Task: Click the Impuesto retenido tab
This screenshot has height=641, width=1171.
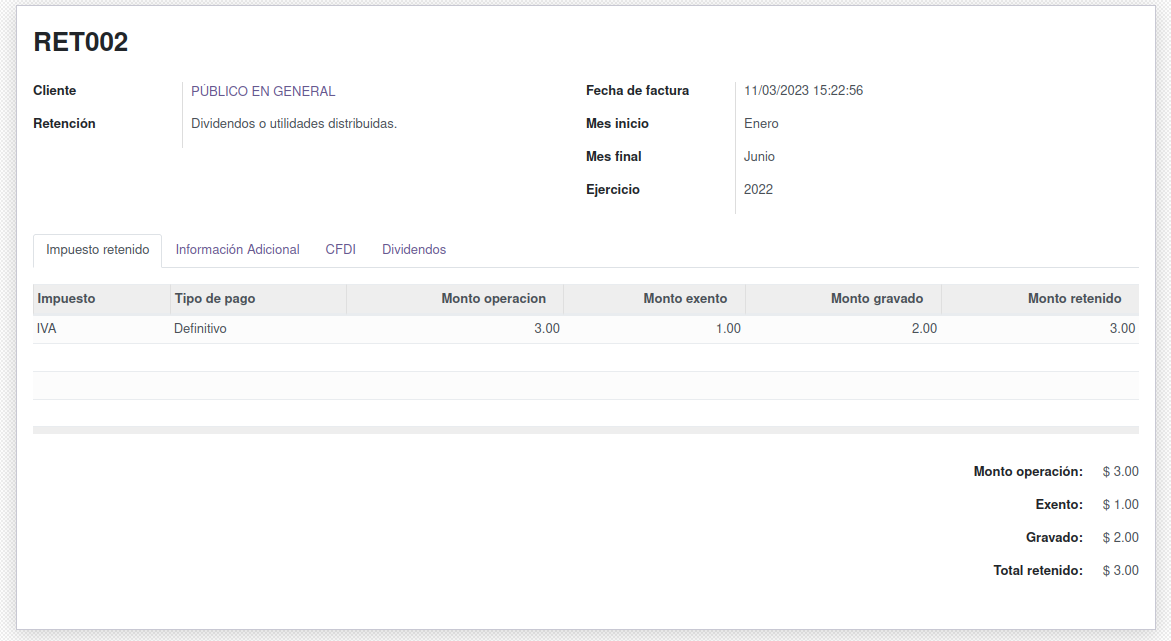Action: tap(98, 250)
